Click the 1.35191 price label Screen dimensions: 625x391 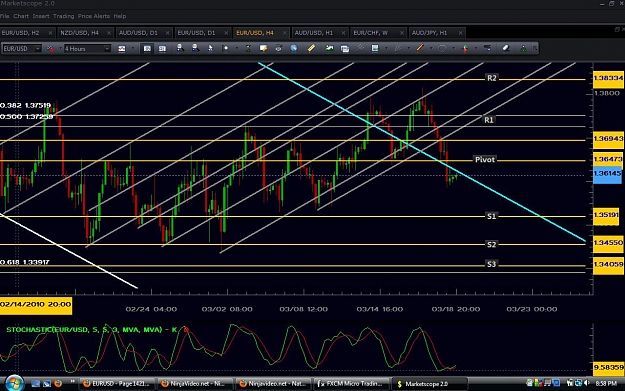607,215
